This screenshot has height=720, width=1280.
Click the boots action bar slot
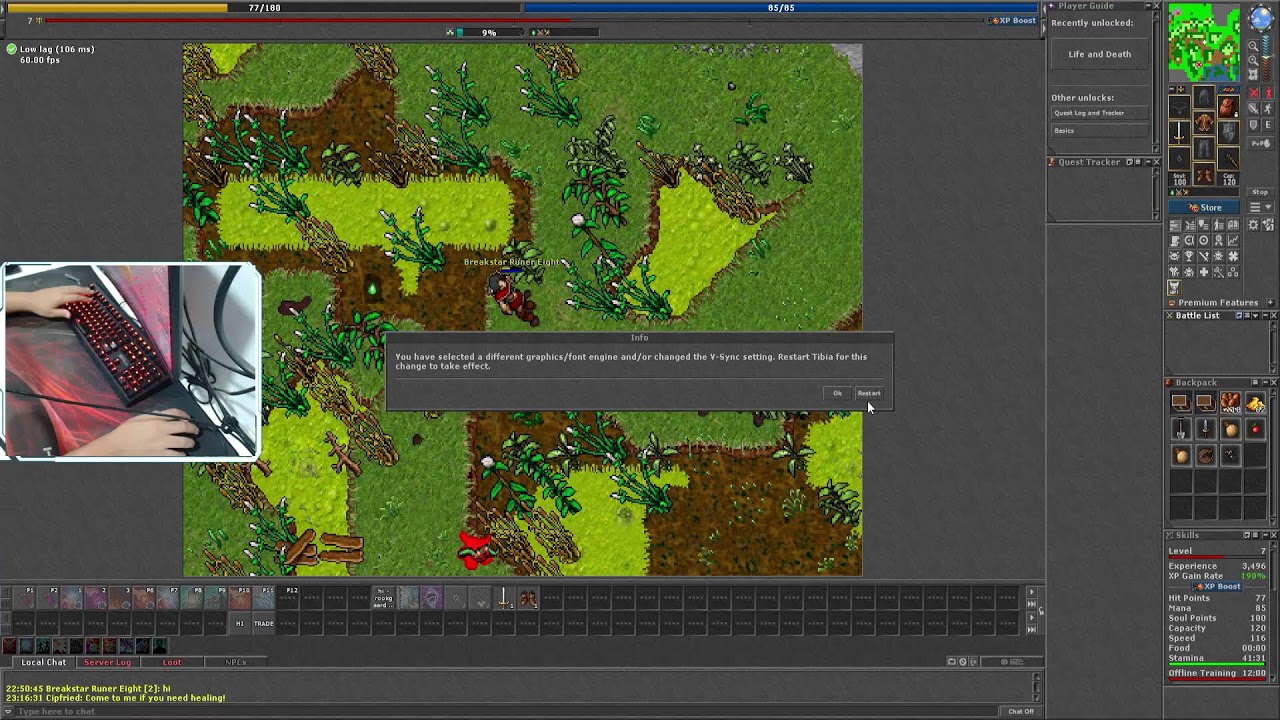(528, 598)
